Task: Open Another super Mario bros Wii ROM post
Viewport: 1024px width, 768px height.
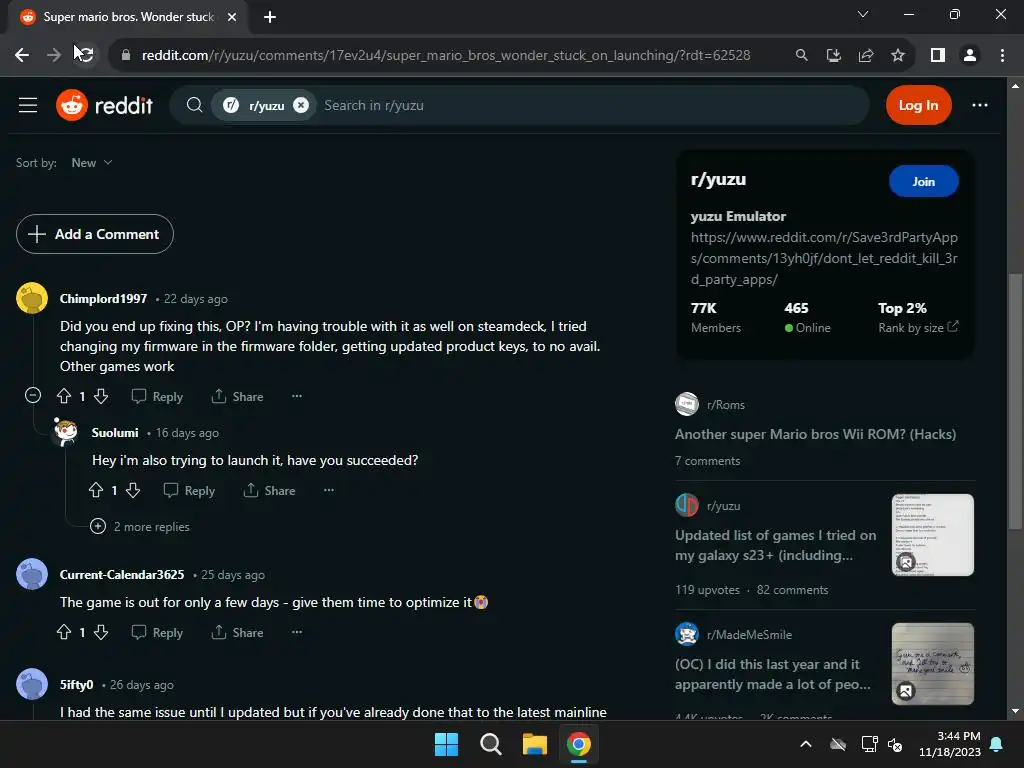Action: 815,434
